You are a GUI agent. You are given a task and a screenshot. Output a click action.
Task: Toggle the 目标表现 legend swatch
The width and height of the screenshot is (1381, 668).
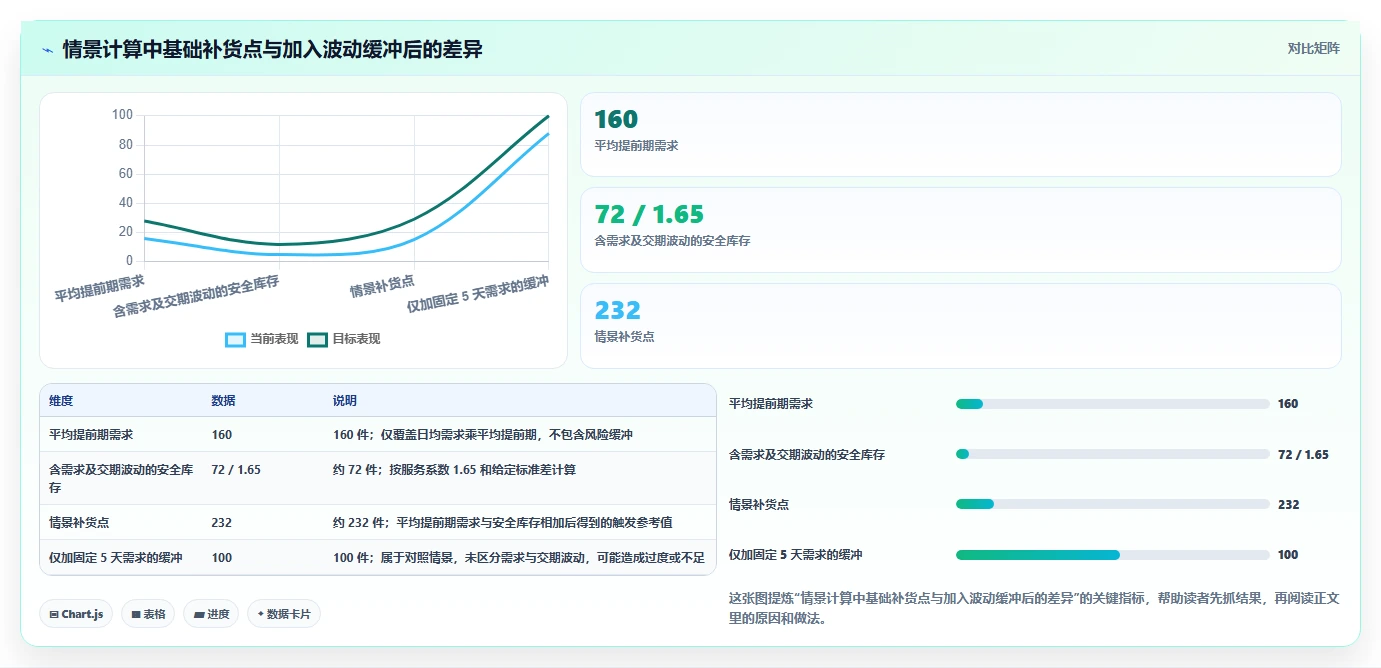click(317, 339)
